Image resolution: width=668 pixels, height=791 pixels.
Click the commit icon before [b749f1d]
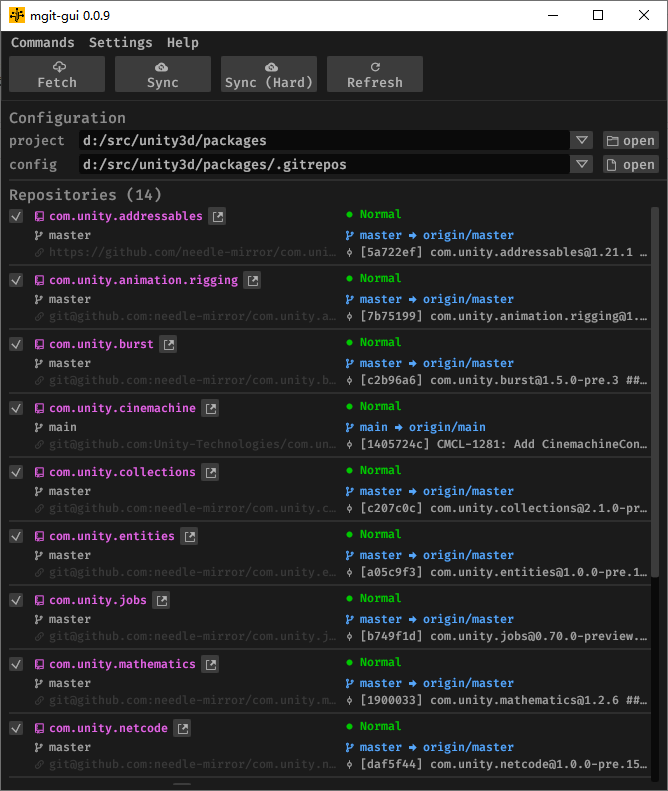(x=349, y=637)
